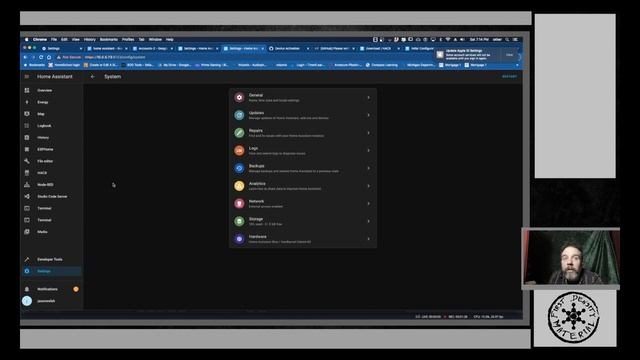Click the Developer Tools hammer icon

(x=27, y=259)
